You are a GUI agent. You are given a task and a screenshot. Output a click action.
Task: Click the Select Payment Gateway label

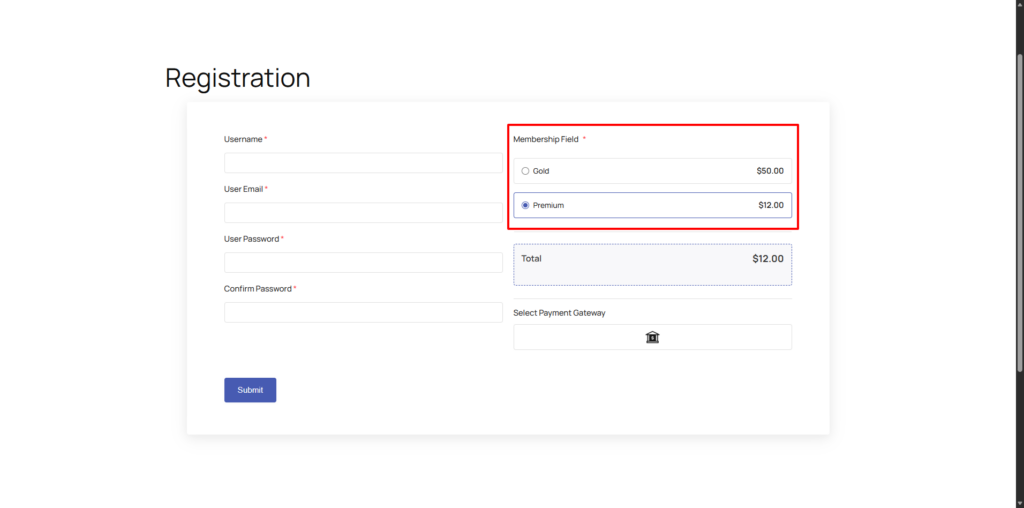coord(559,313)
